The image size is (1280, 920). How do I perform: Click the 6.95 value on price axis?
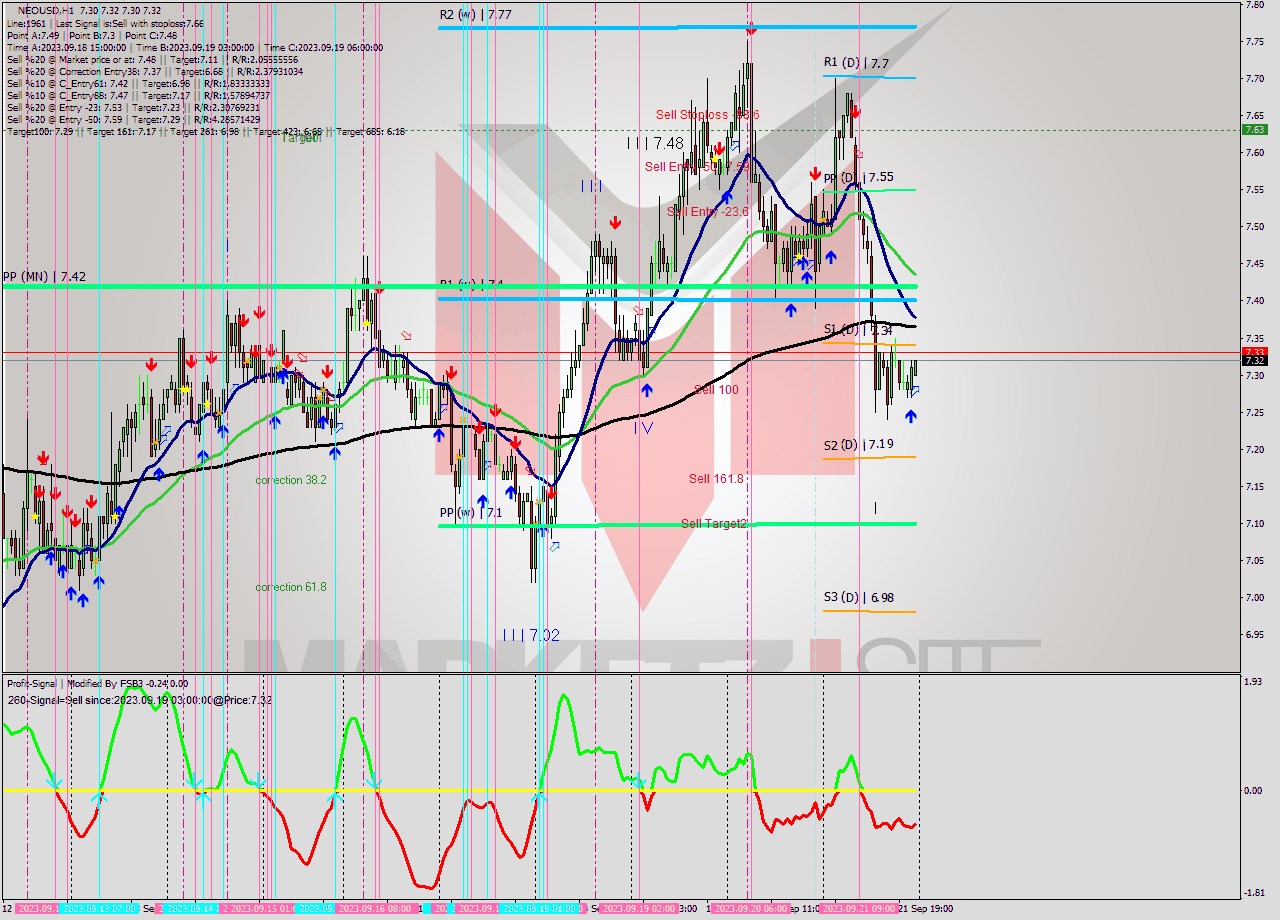[x=1254, y=635]
